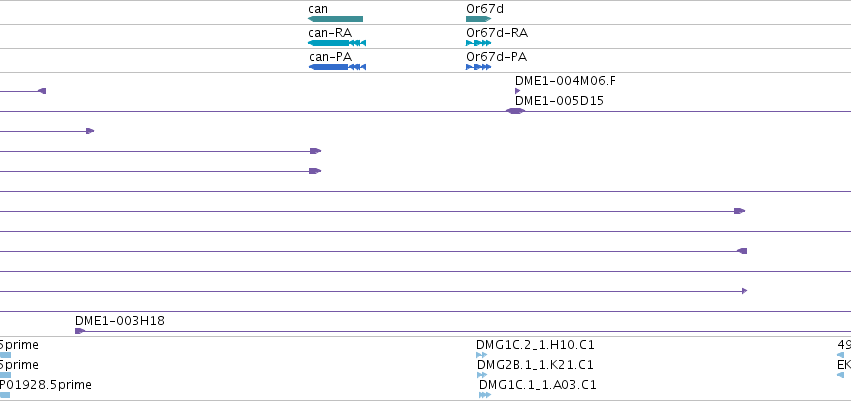Screen dimensions: 851x401
Task: Click the can-PA dark blue protein glyph
Action: pos(337,67)
